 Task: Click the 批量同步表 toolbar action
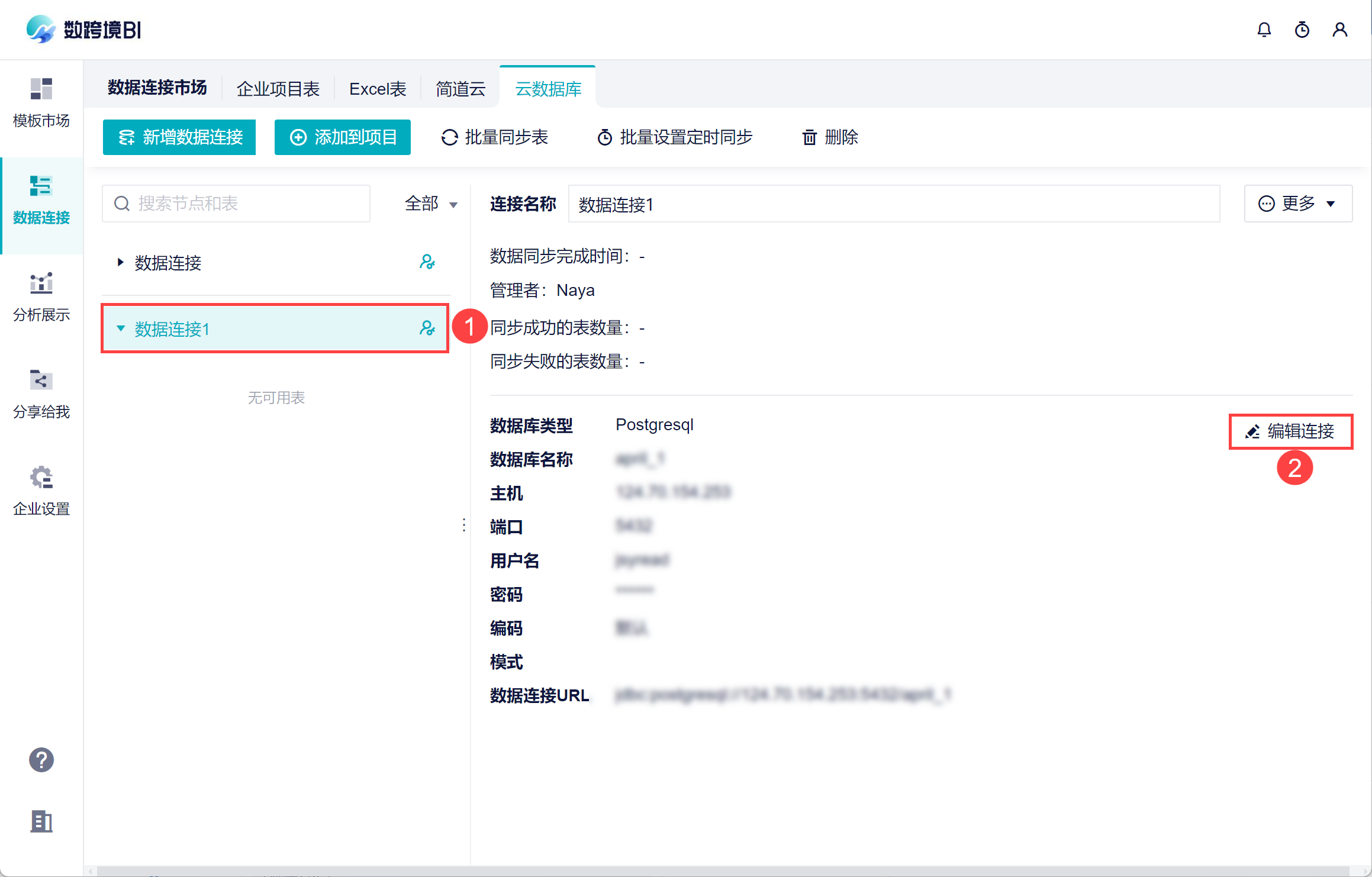point(495,137)
